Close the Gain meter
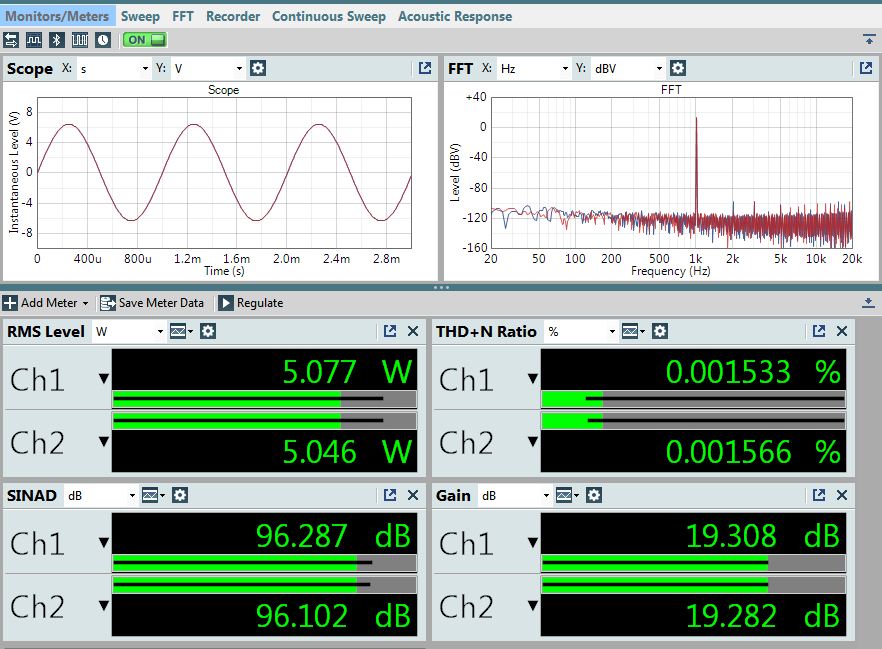The height and width of the screenshot is (649, 882). coord(842,495)
